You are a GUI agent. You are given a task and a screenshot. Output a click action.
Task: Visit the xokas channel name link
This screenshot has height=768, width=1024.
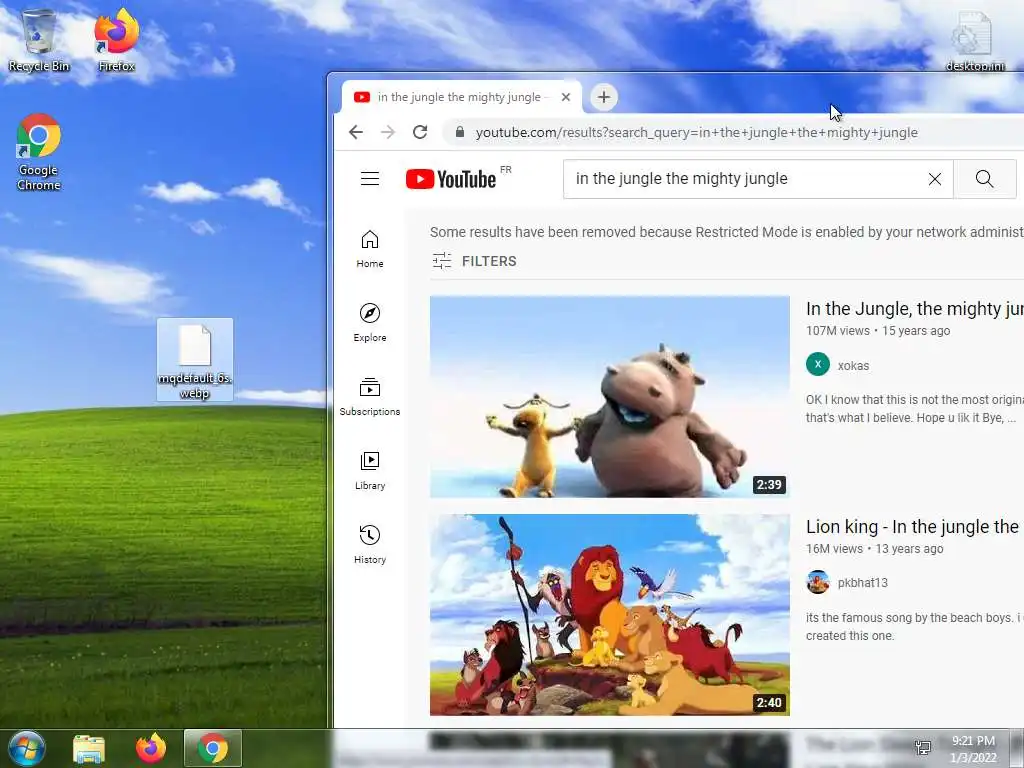[x=854, y=366]
